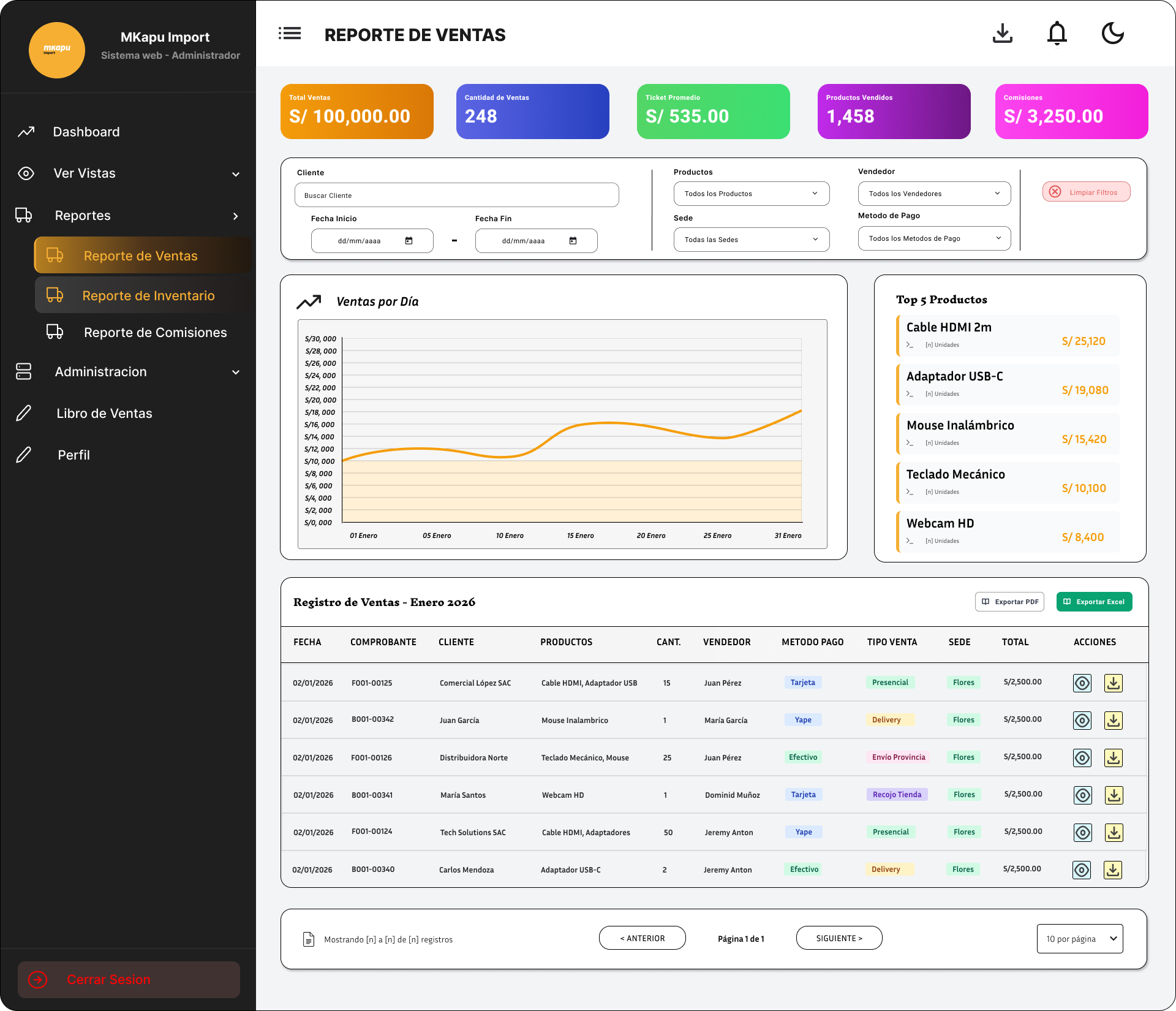View details of sale B001-00340
Viewport: 1176px width, 1011px height.
point(1082,870)
